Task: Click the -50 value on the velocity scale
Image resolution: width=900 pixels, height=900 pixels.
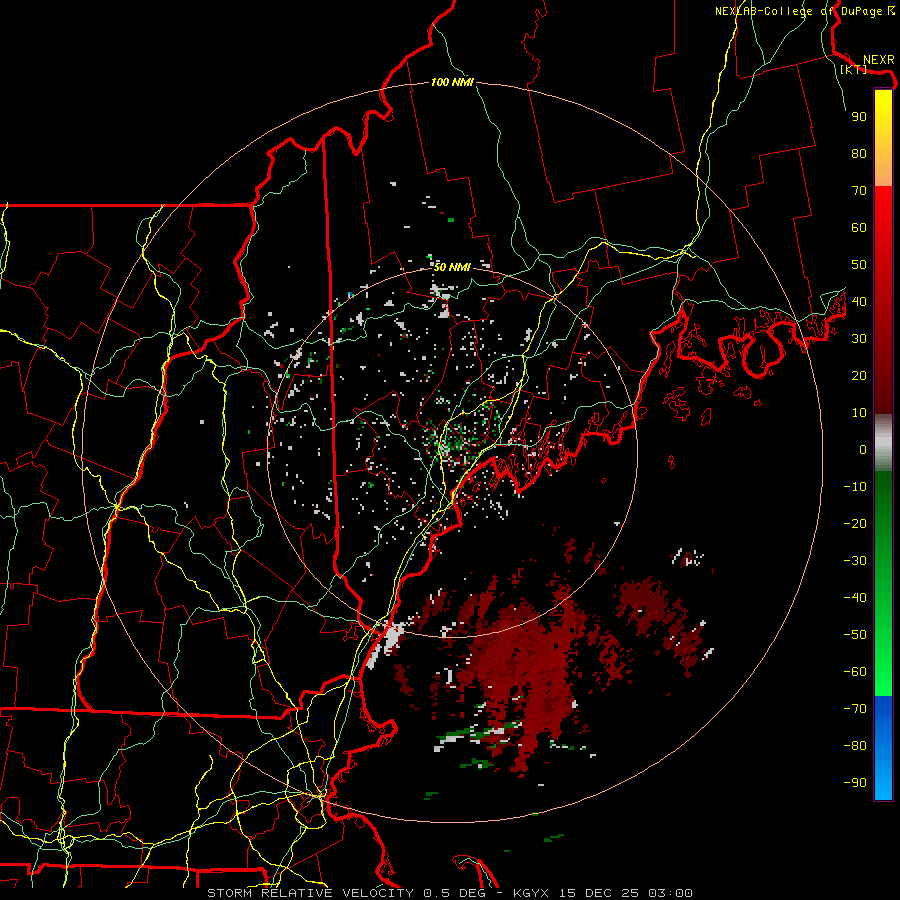Action: [855, 635]
